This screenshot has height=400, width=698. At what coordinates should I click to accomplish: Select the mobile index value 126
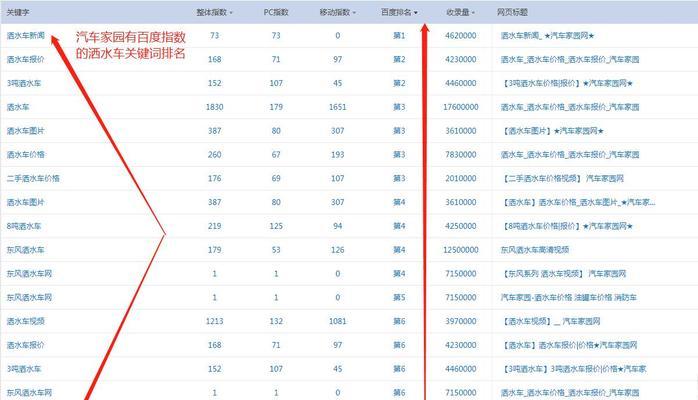337,250
